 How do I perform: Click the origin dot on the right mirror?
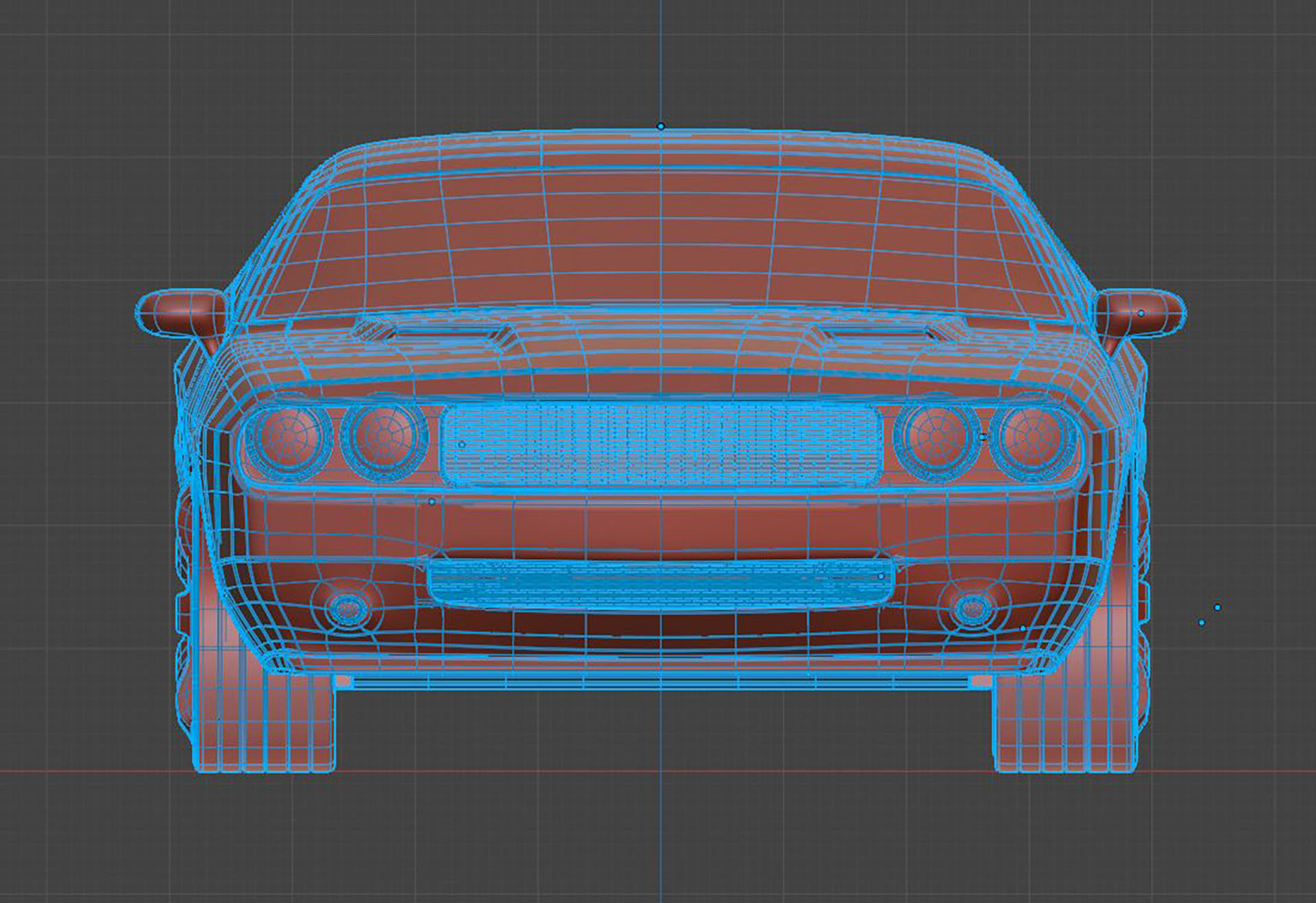point(1141,313)
